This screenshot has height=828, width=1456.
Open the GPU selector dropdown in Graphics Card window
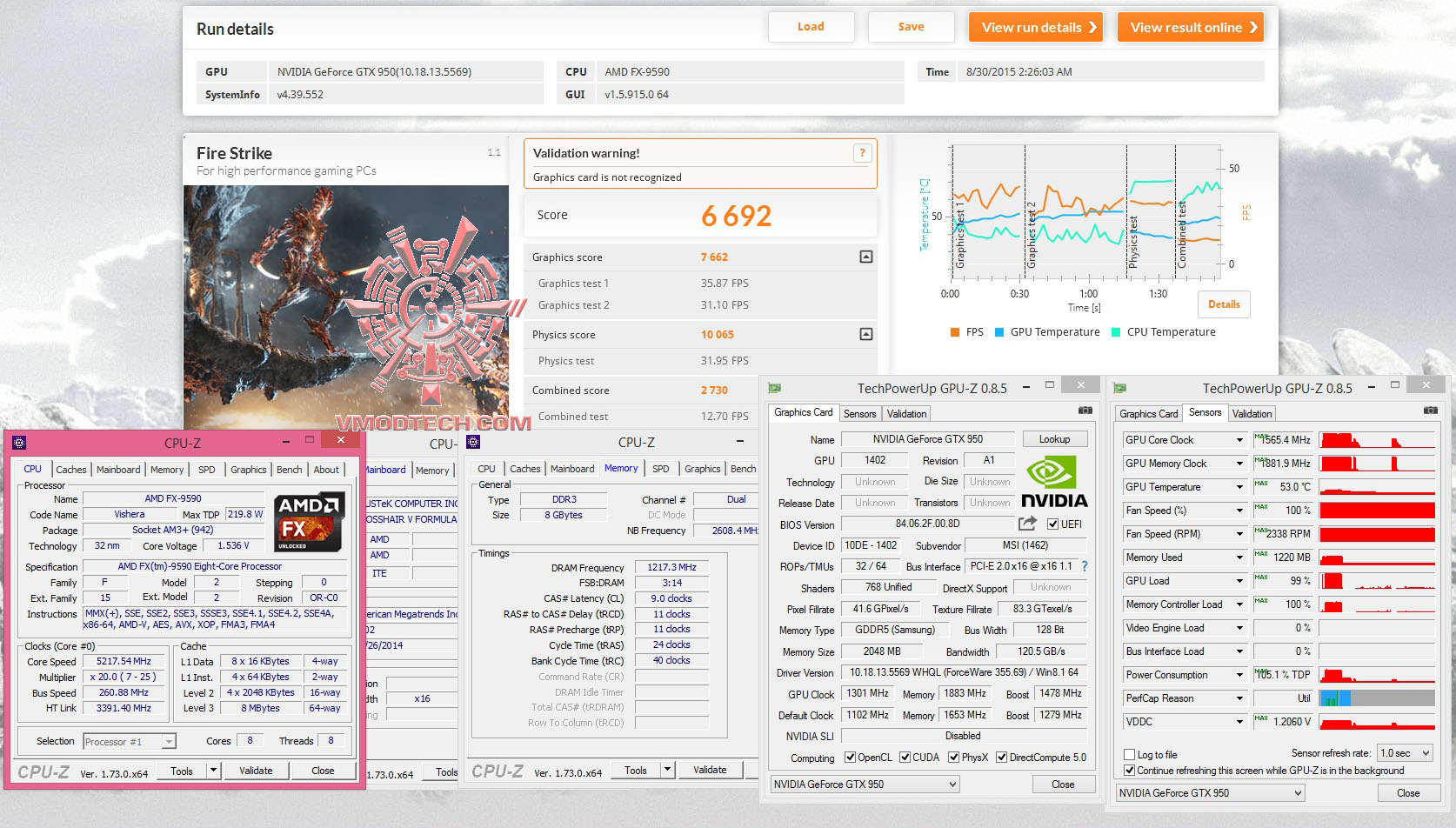click(865, 785)
